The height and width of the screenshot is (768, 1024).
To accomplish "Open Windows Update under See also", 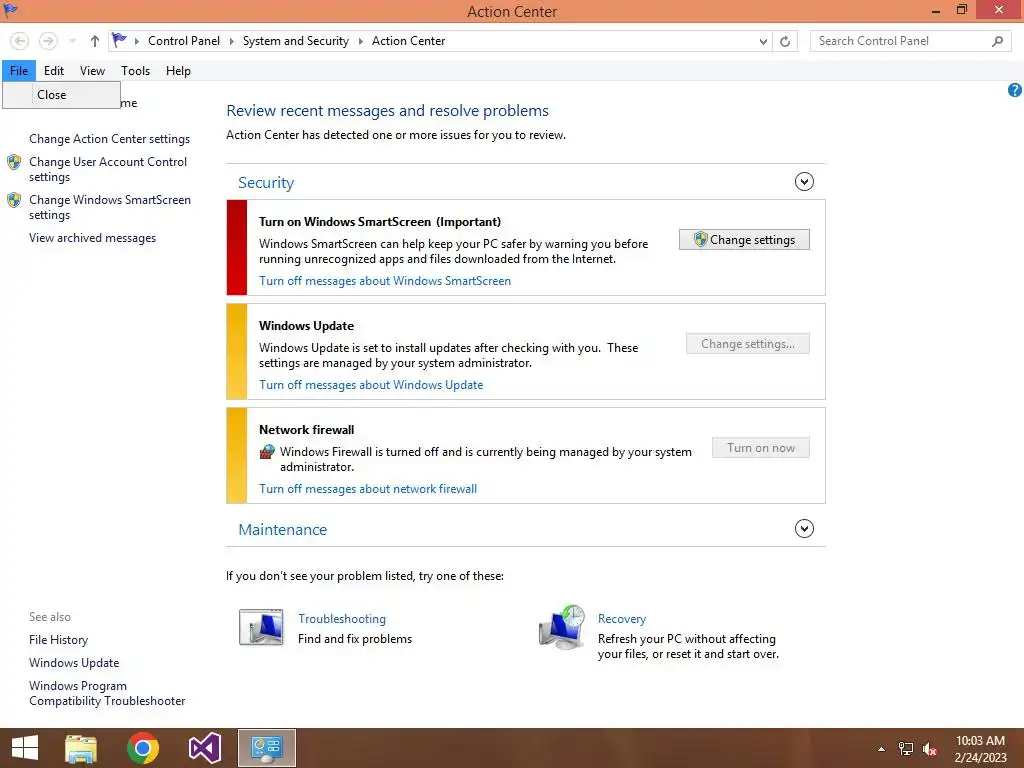I will pos(74,663).
